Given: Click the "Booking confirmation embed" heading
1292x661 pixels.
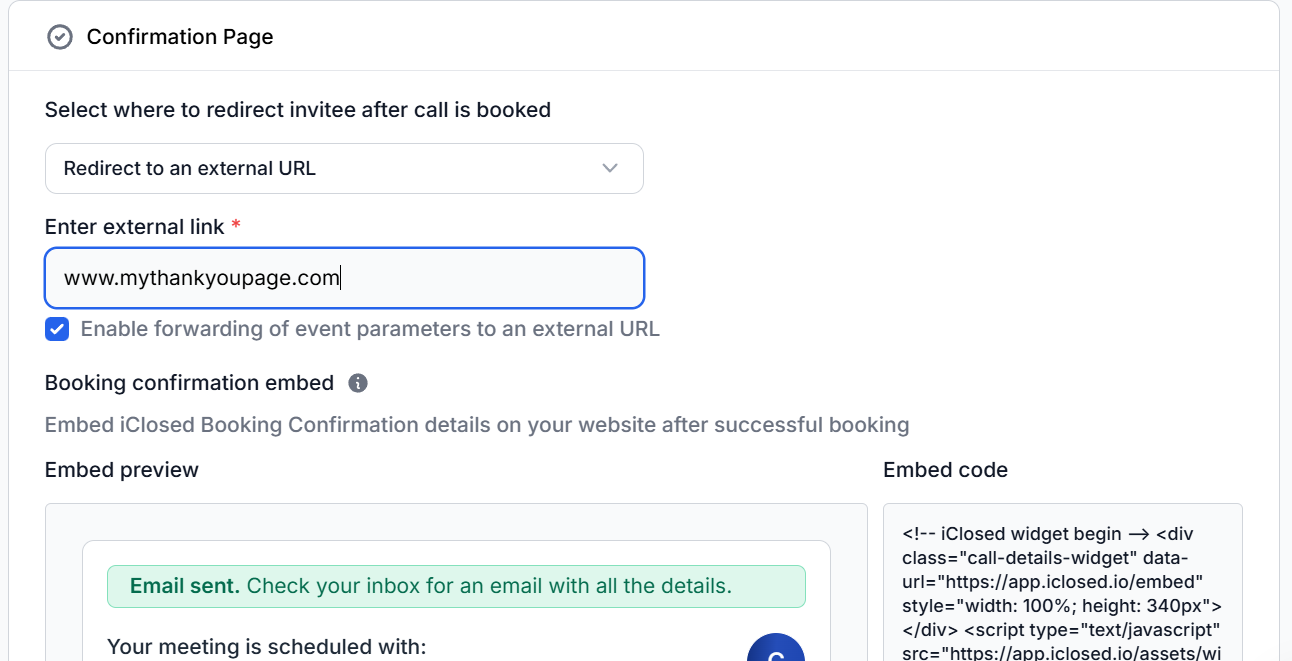Looking at the screenshot, I should coord(189,383).
